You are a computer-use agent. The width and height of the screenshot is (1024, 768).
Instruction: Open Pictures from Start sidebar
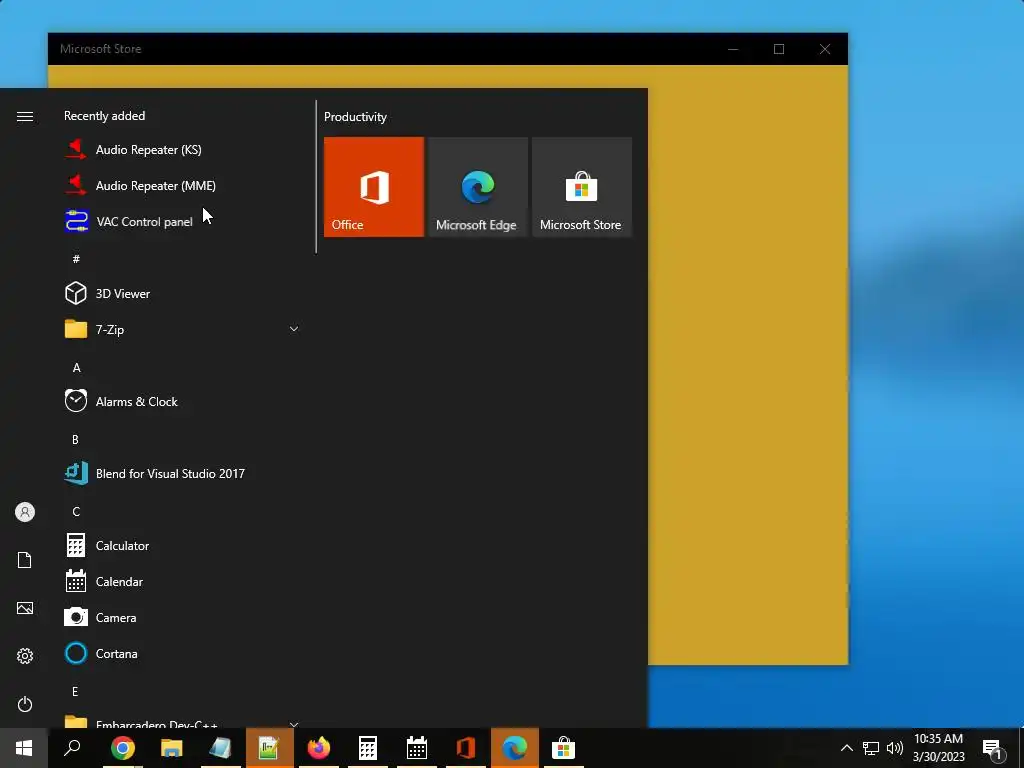25,608
